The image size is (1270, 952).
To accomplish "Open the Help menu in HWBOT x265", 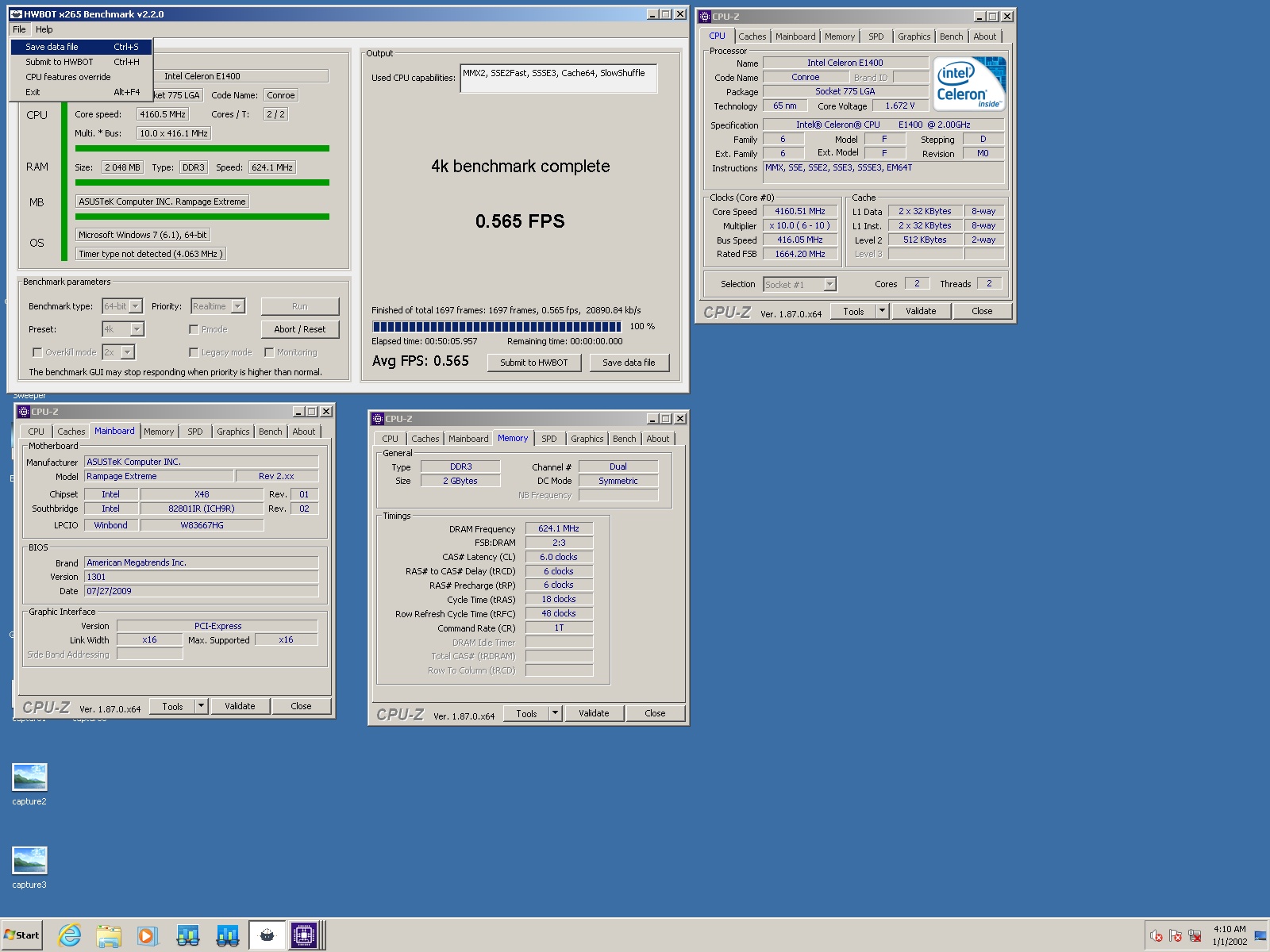I will tap(44, 29).
